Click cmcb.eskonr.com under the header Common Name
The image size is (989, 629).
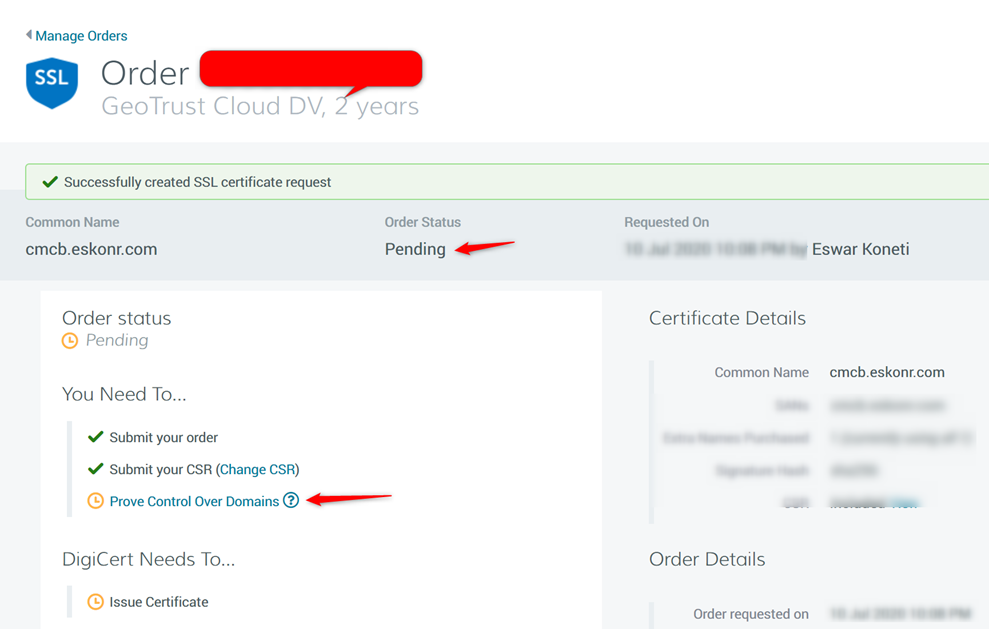click(x=91, y=249)
